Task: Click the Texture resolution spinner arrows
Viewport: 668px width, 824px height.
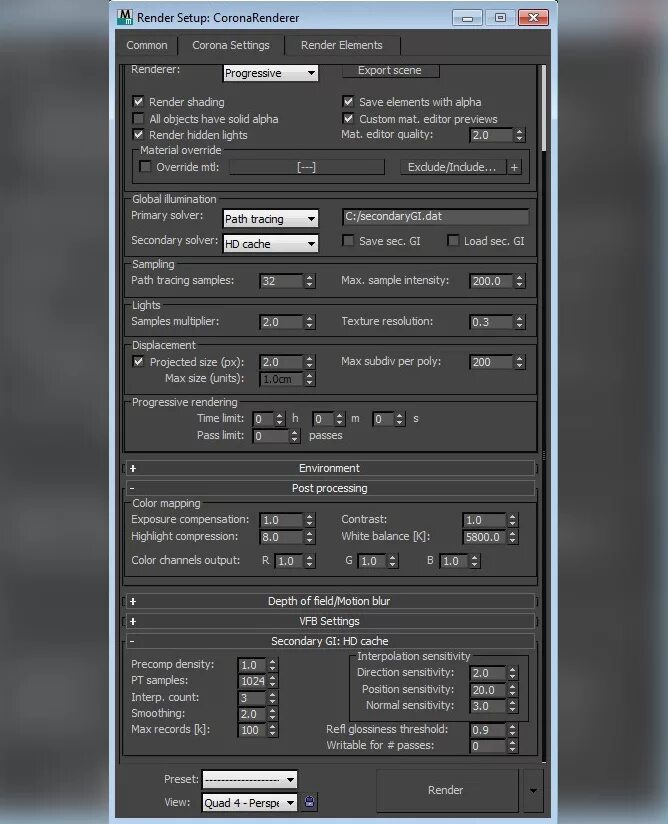Action: (x=519, y=322)
